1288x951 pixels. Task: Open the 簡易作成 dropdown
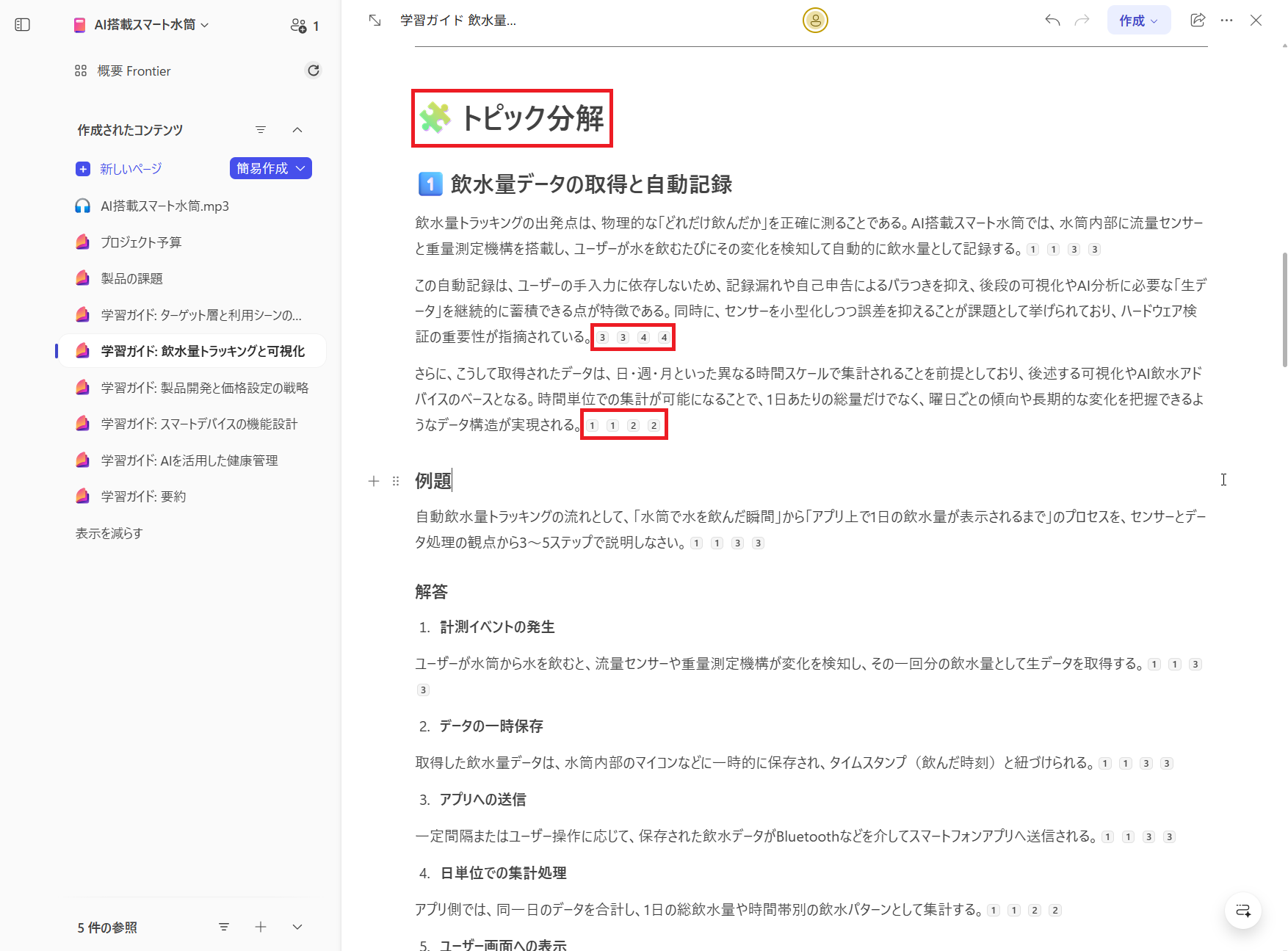(270, 168)
